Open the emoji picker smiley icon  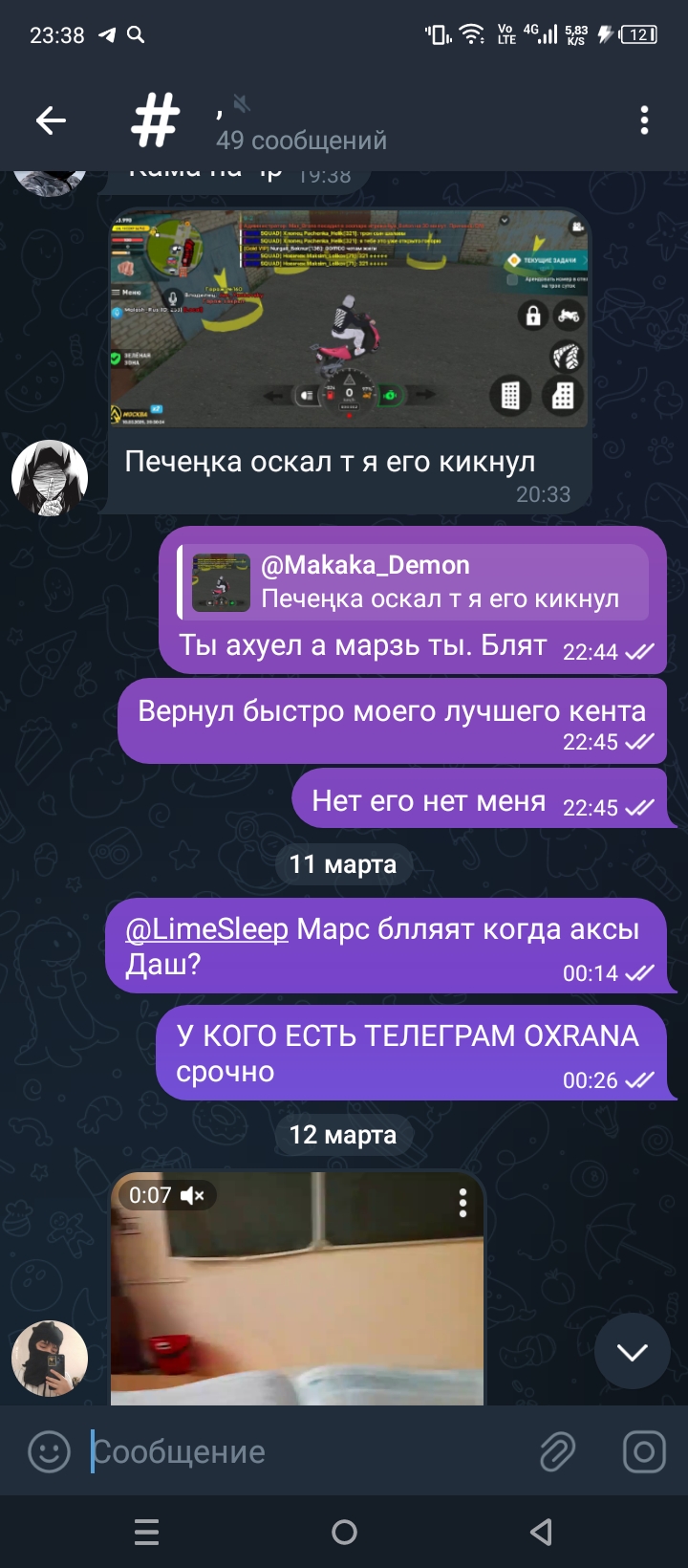click(x=49, y=1451)
